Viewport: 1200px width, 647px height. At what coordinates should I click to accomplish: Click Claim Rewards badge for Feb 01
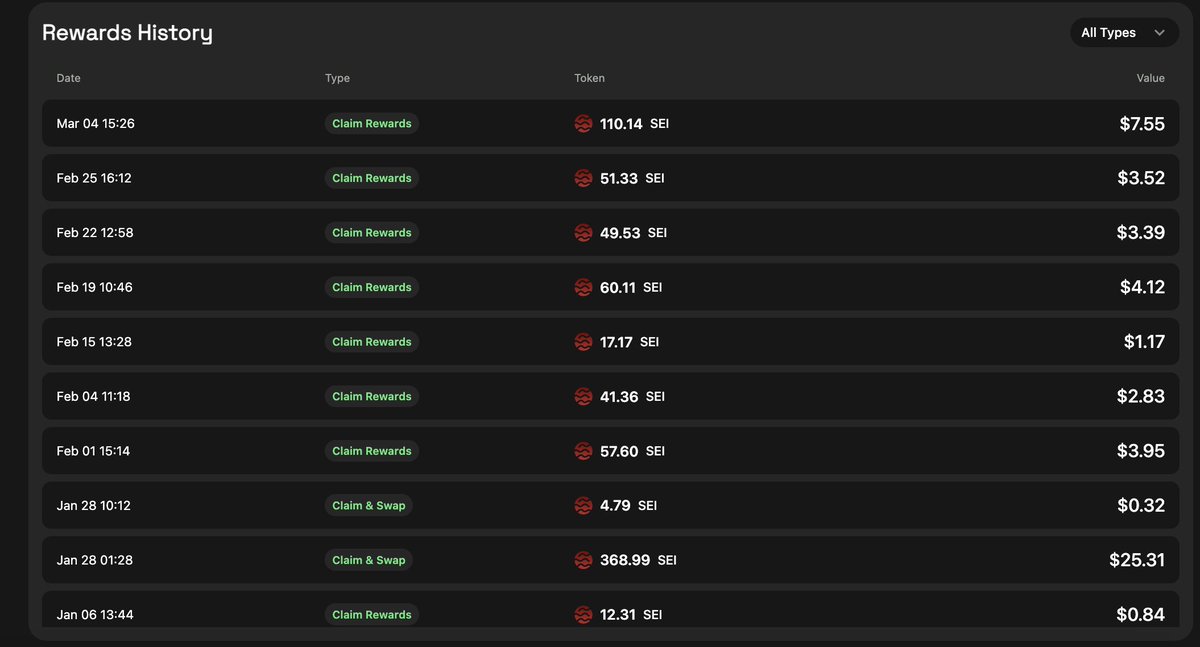tap(372, 451)
